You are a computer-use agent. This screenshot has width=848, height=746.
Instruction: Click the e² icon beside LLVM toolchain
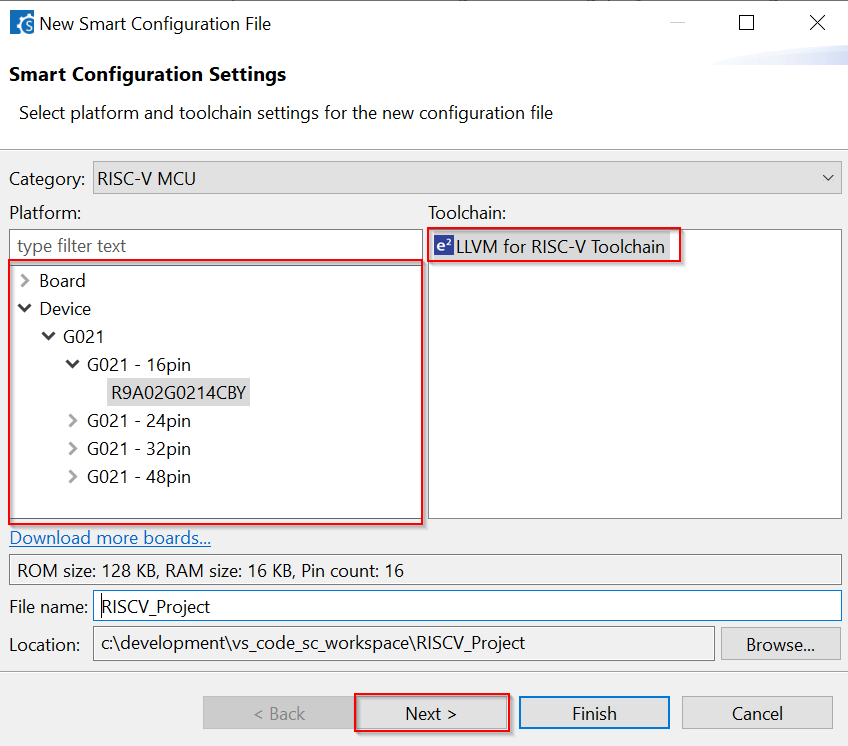[443, 246]
